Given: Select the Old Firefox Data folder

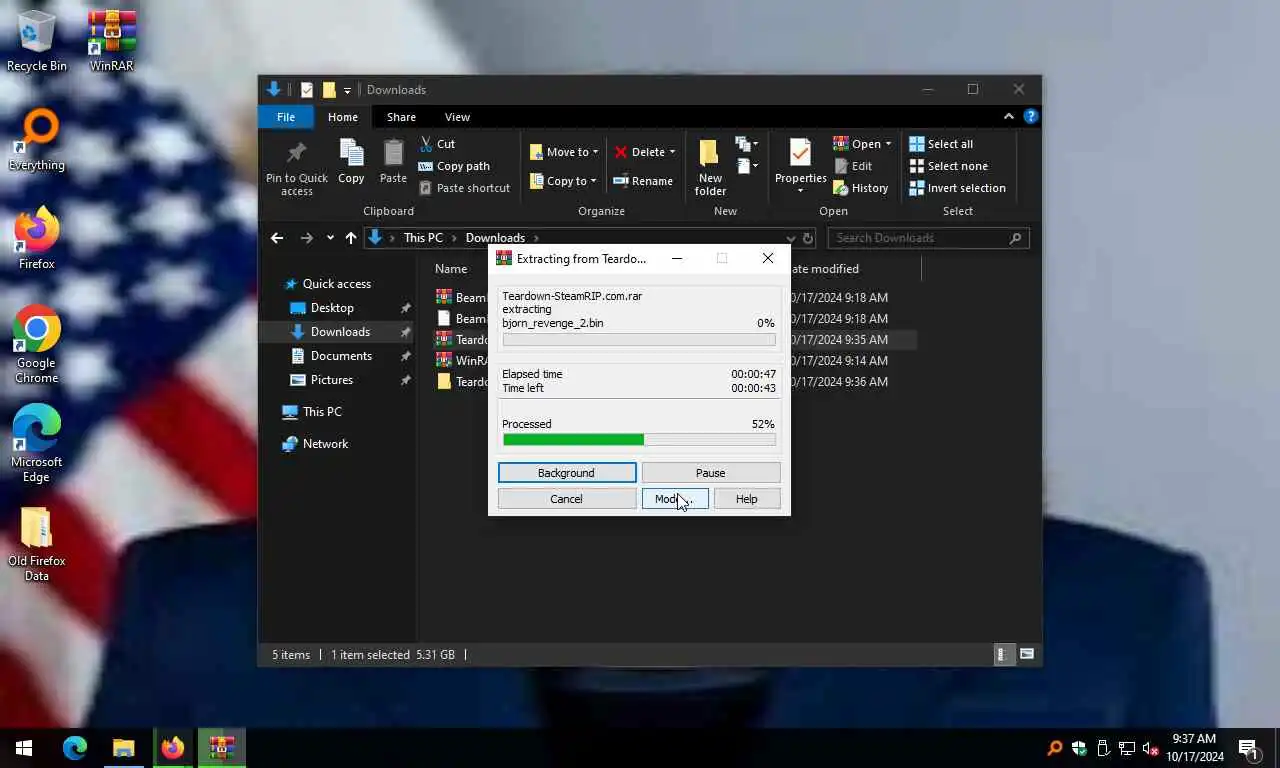Looking at the screenshot, I should (36, 543).
